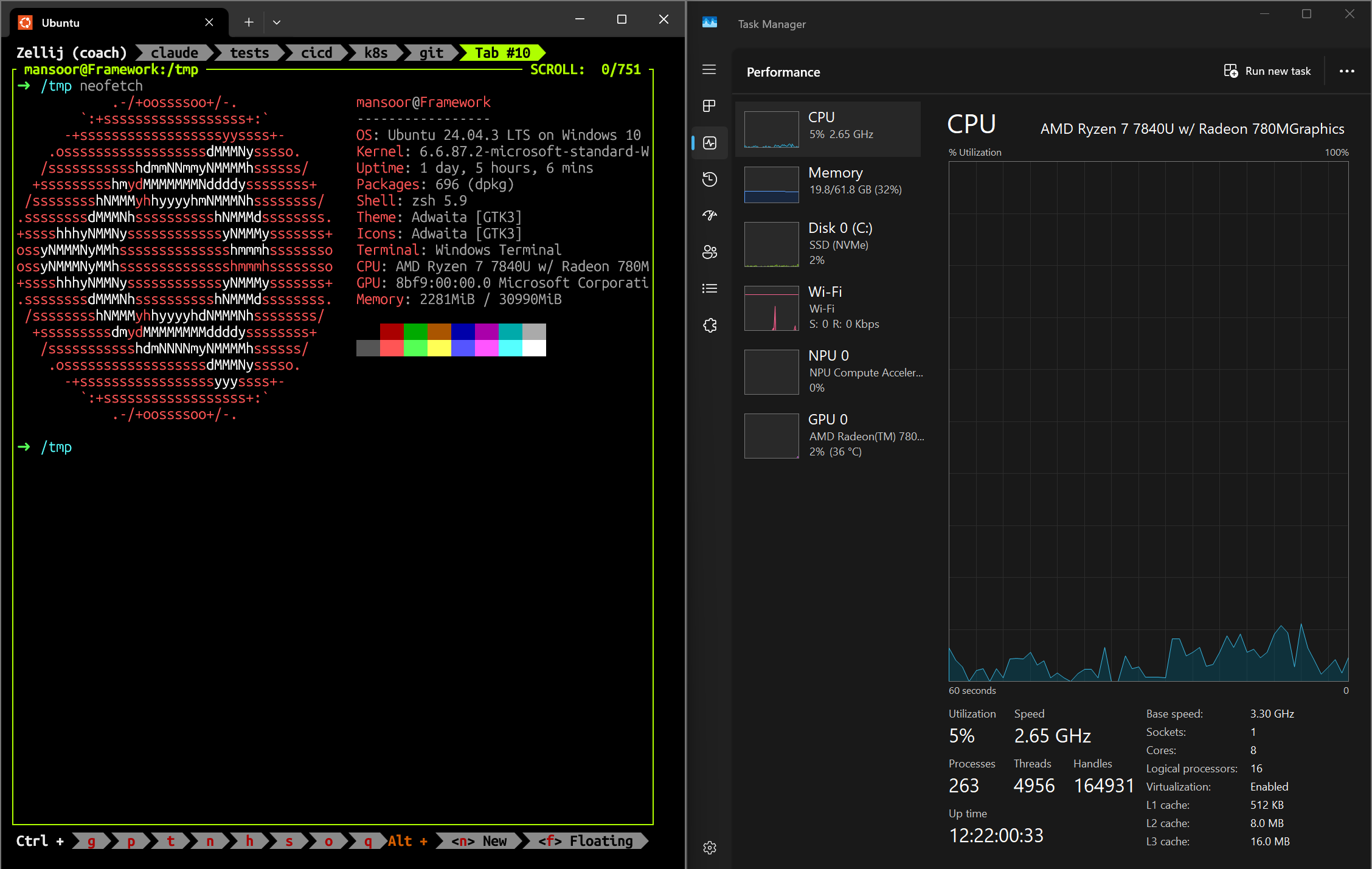The width and height of the screenshot is (1372, 869).
Task: Switch to the claude Zellij tab
Action: (174, 53)
